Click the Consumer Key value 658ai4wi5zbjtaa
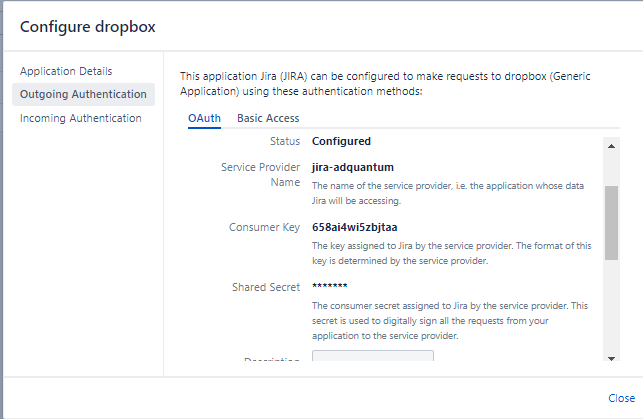Image resolution: width=643 pixels, height=419 pixels. pyautogui.click(x=356, y=227)
